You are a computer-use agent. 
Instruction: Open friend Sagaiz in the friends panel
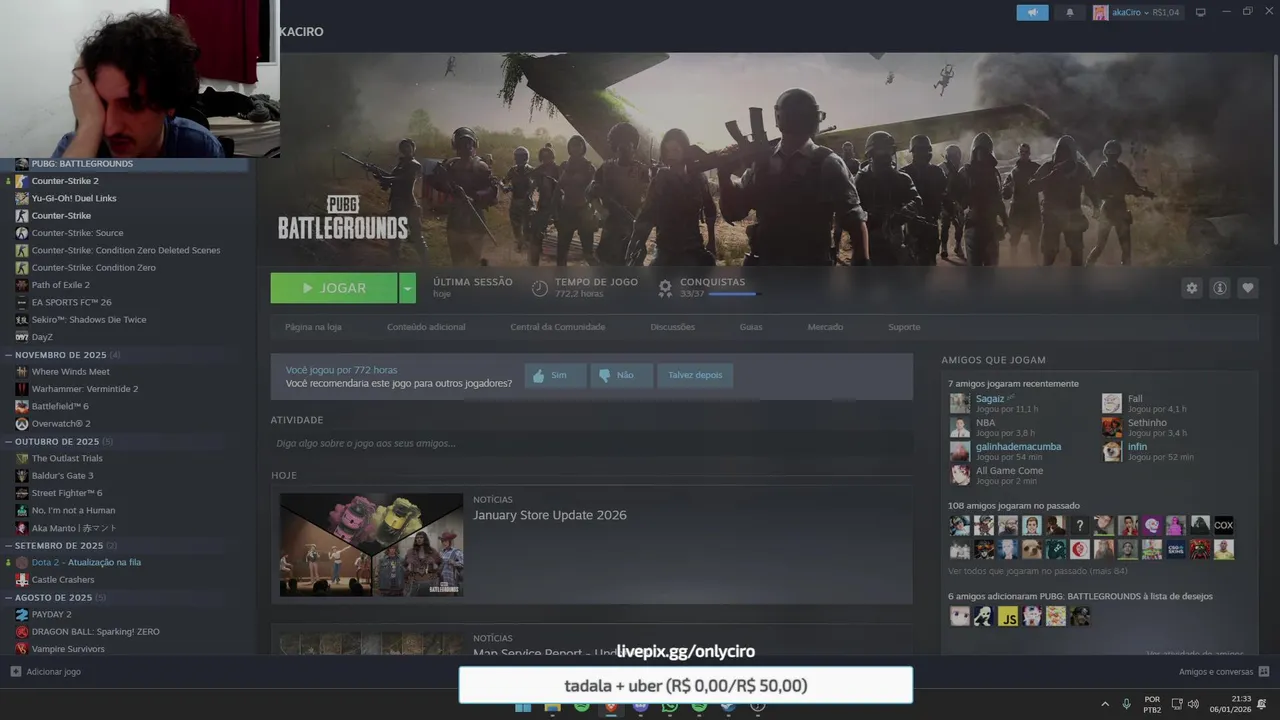pos(990,399)
